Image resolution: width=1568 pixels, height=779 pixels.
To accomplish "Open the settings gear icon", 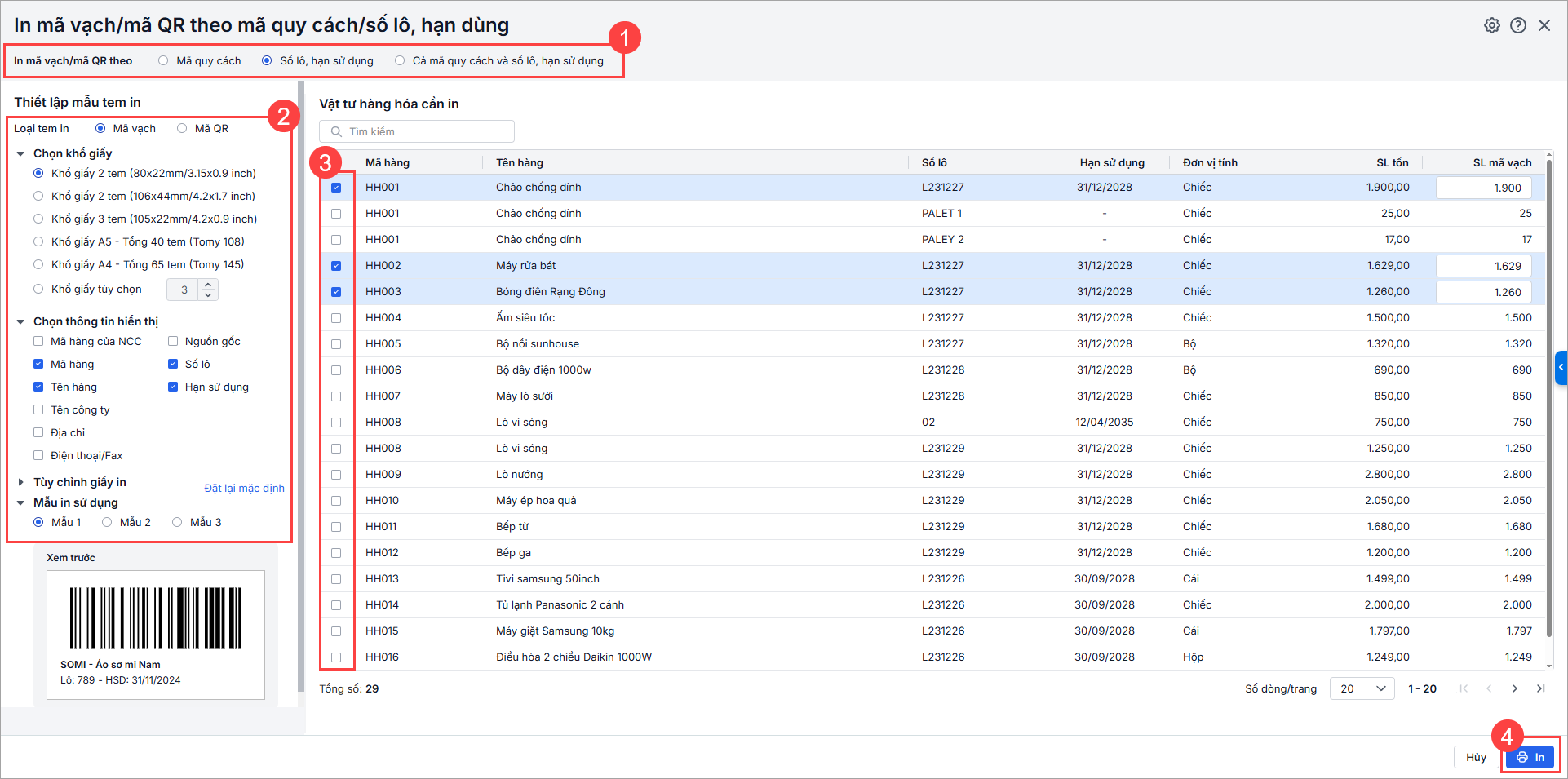I will pos(1491,25).
